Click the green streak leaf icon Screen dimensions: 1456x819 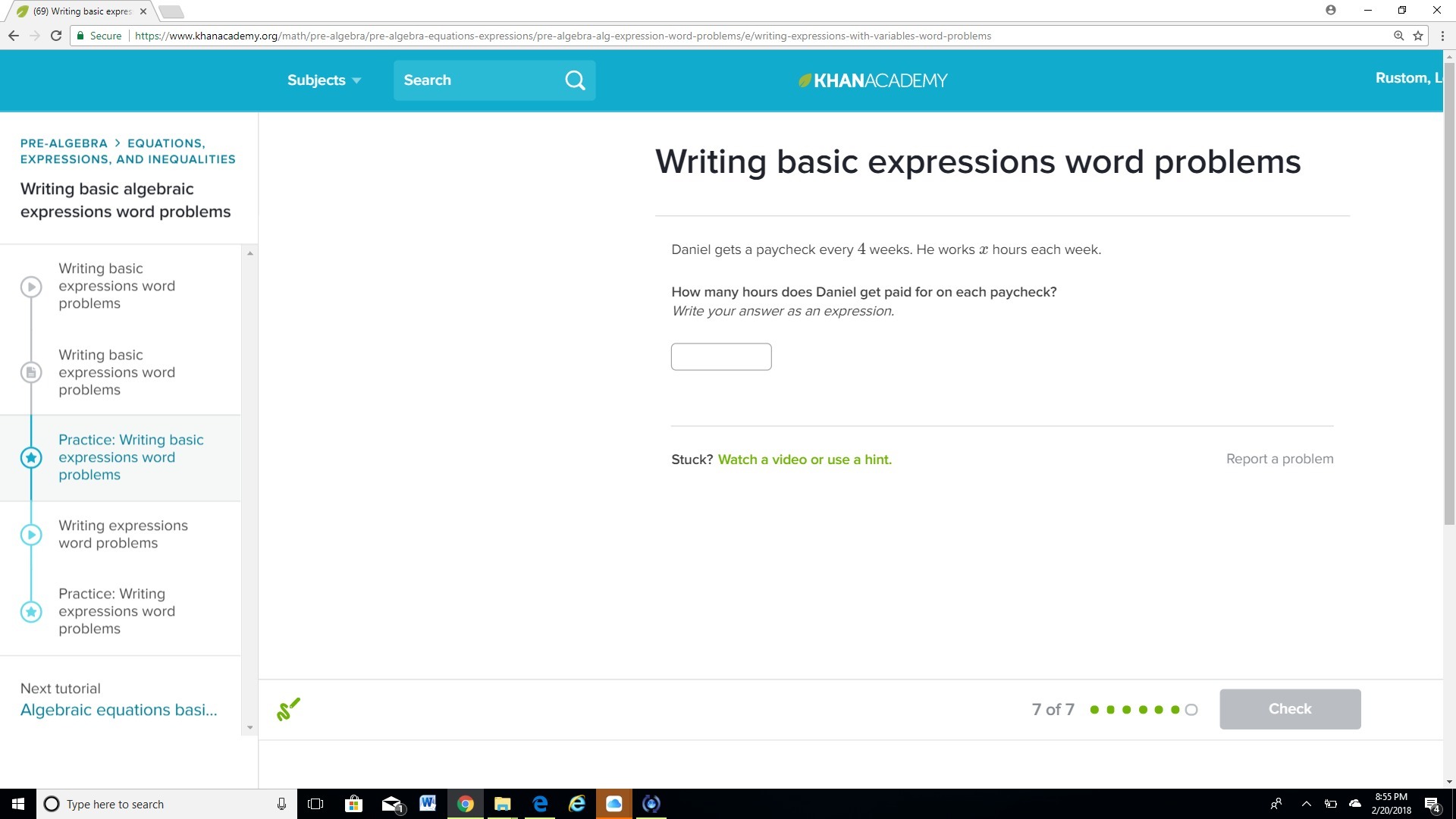click(x=288, y=709)
